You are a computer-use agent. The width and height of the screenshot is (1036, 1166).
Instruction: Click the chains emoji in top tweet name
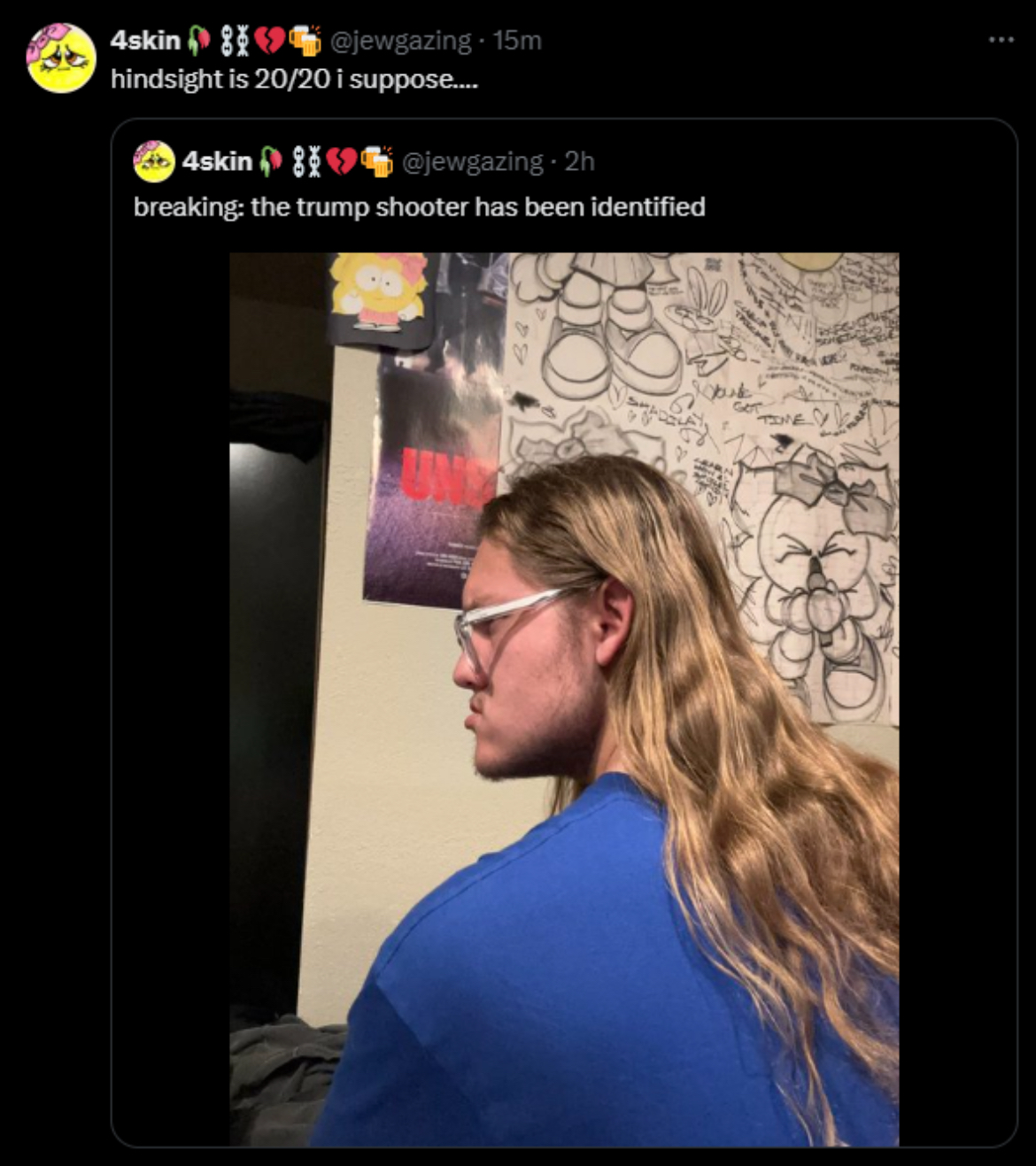click(x=234, y=41)
